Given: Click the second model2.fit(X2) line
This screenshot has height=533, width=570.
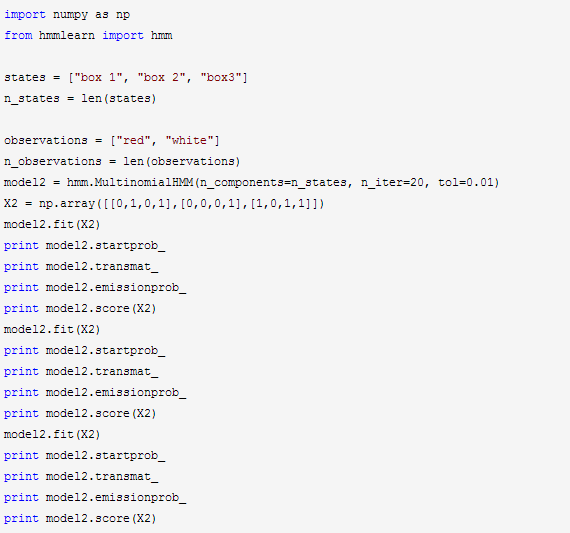Looking at the screenshot, I should pos(52,329).
